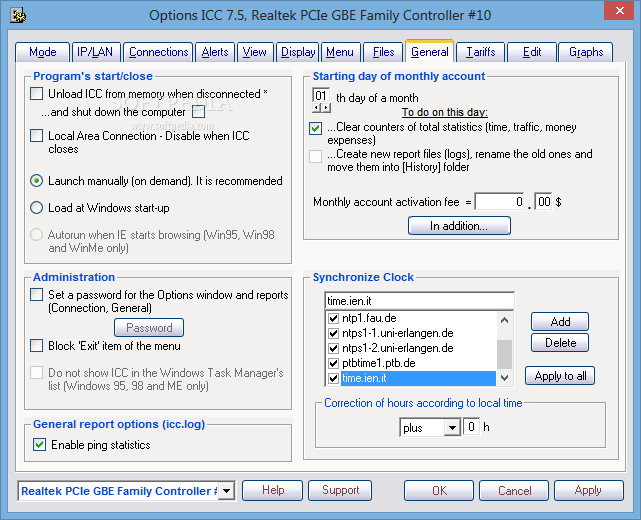Click the day of month field showing 01

(x=321, y=96)
